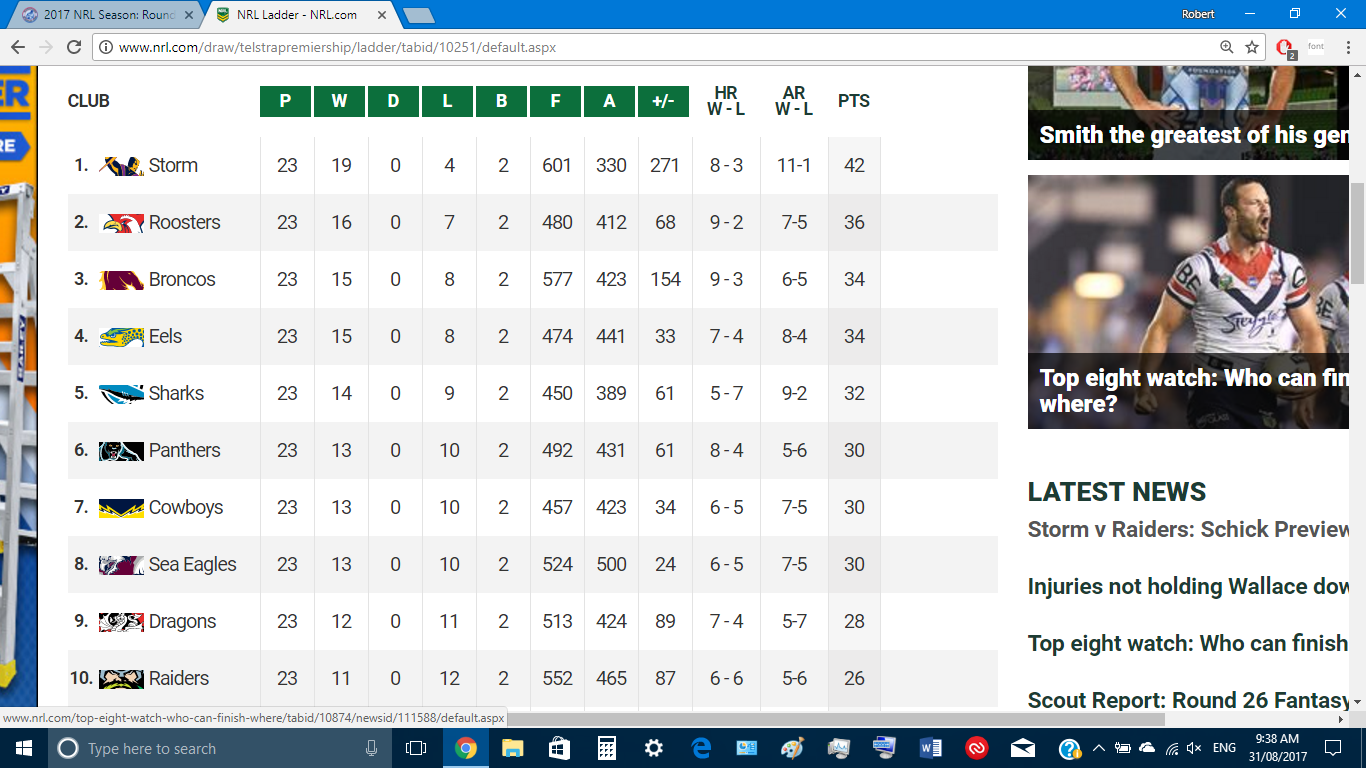
Task: Change the ENG input language indicator
Action: click(1224, 748)
